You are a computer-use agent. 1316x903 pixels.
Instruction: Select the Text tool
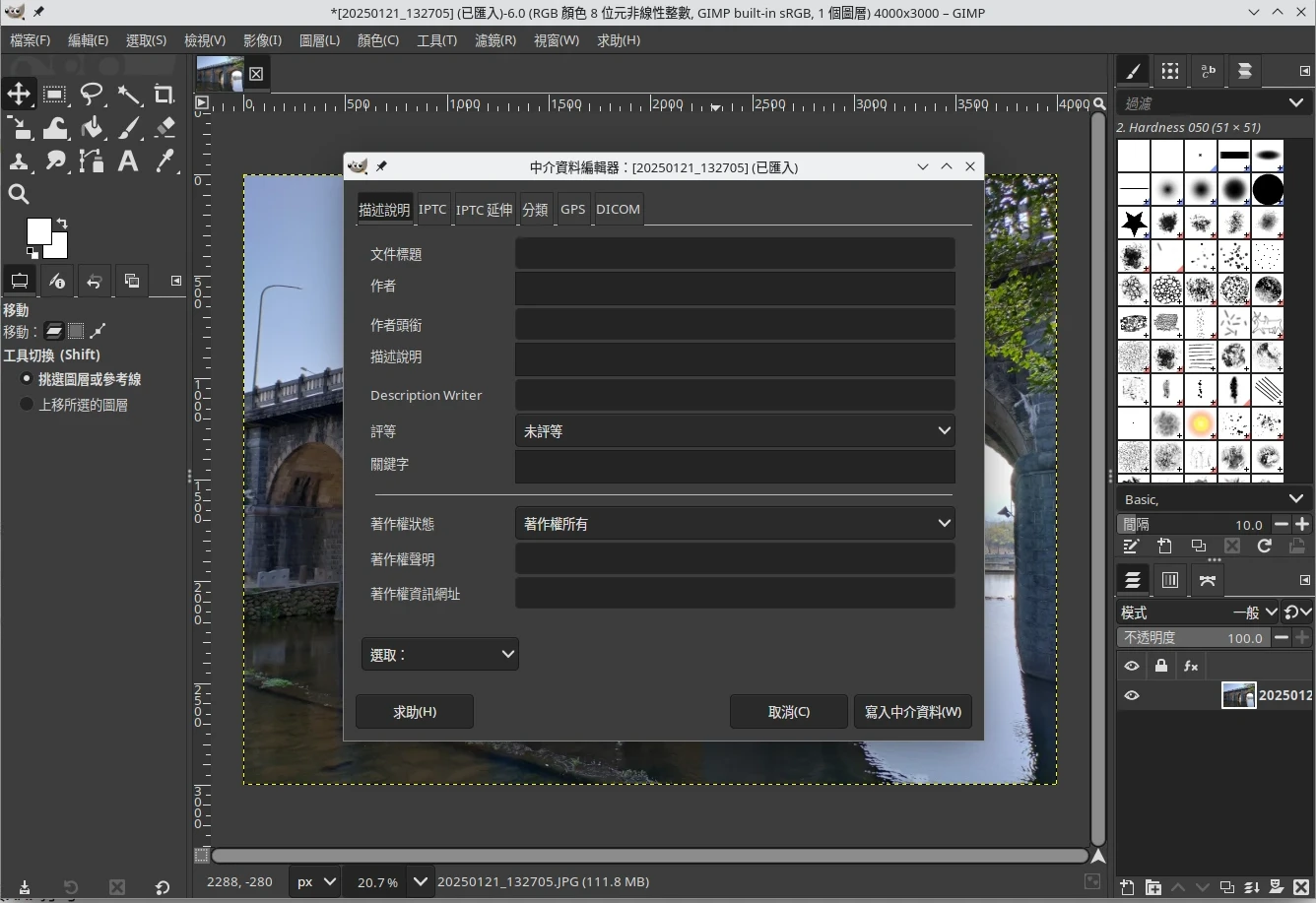click(x=128, y=161)
